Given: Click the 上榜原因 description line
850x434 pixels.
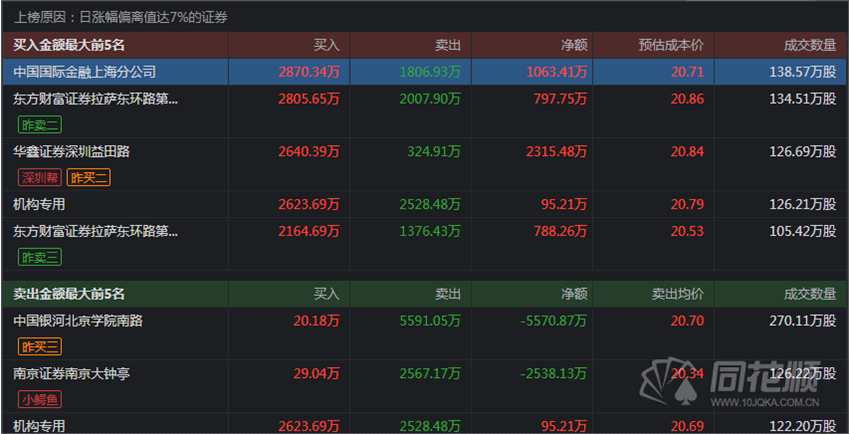Looking at the screenshot, I should [120, 18].
